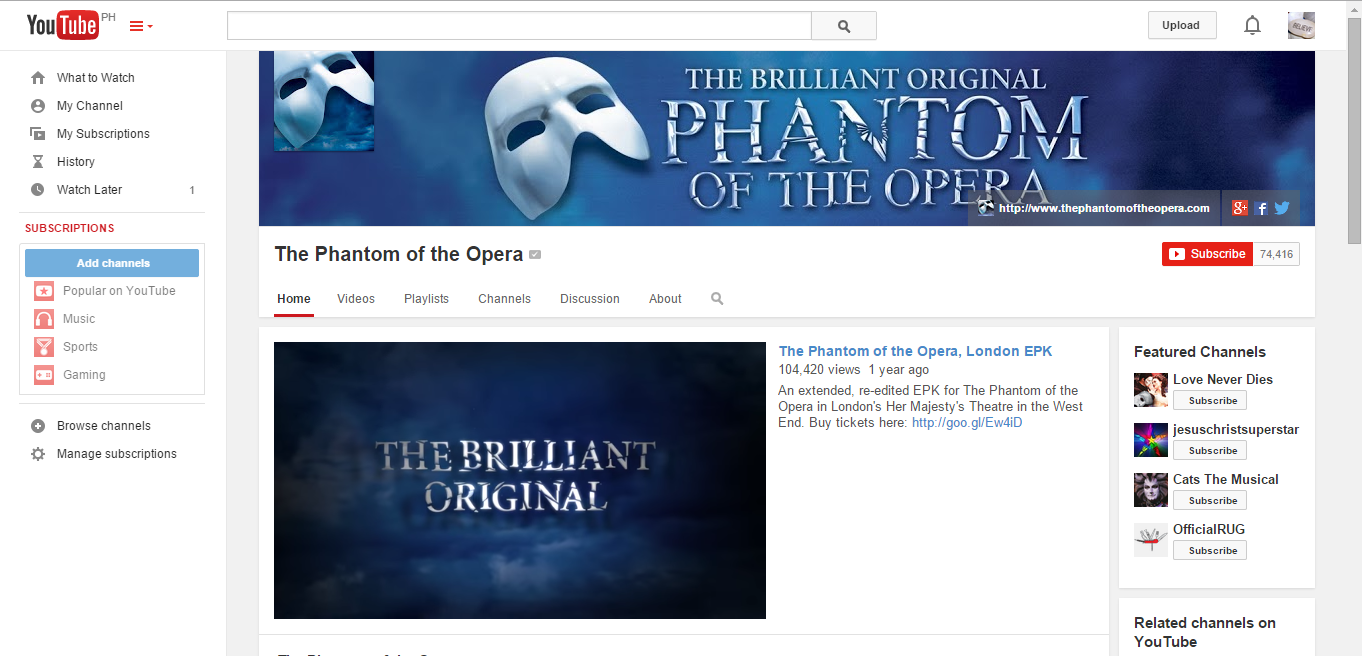
Task: Play the Brilliant Original featured video thumbnail
Action: click(520, 480)
